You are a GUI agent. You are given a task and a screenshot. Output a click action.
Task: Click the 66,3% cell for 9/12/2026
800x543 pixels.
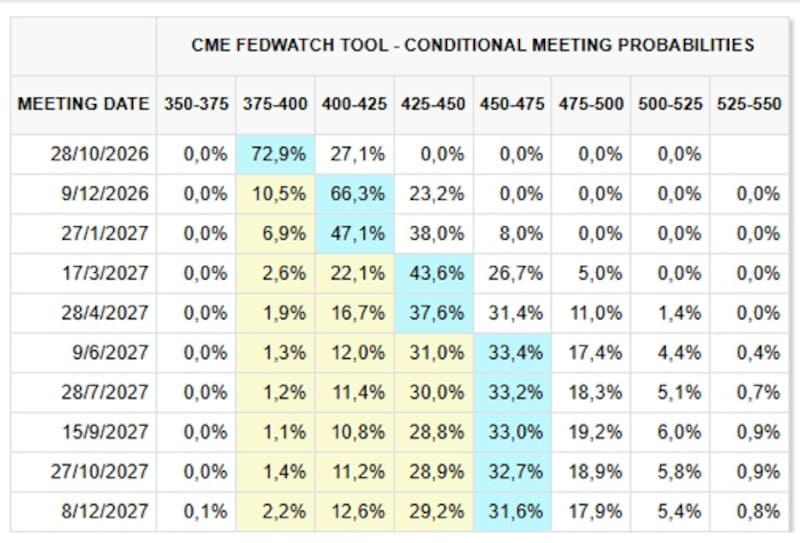pyautogui.click(x=355, y=194)
